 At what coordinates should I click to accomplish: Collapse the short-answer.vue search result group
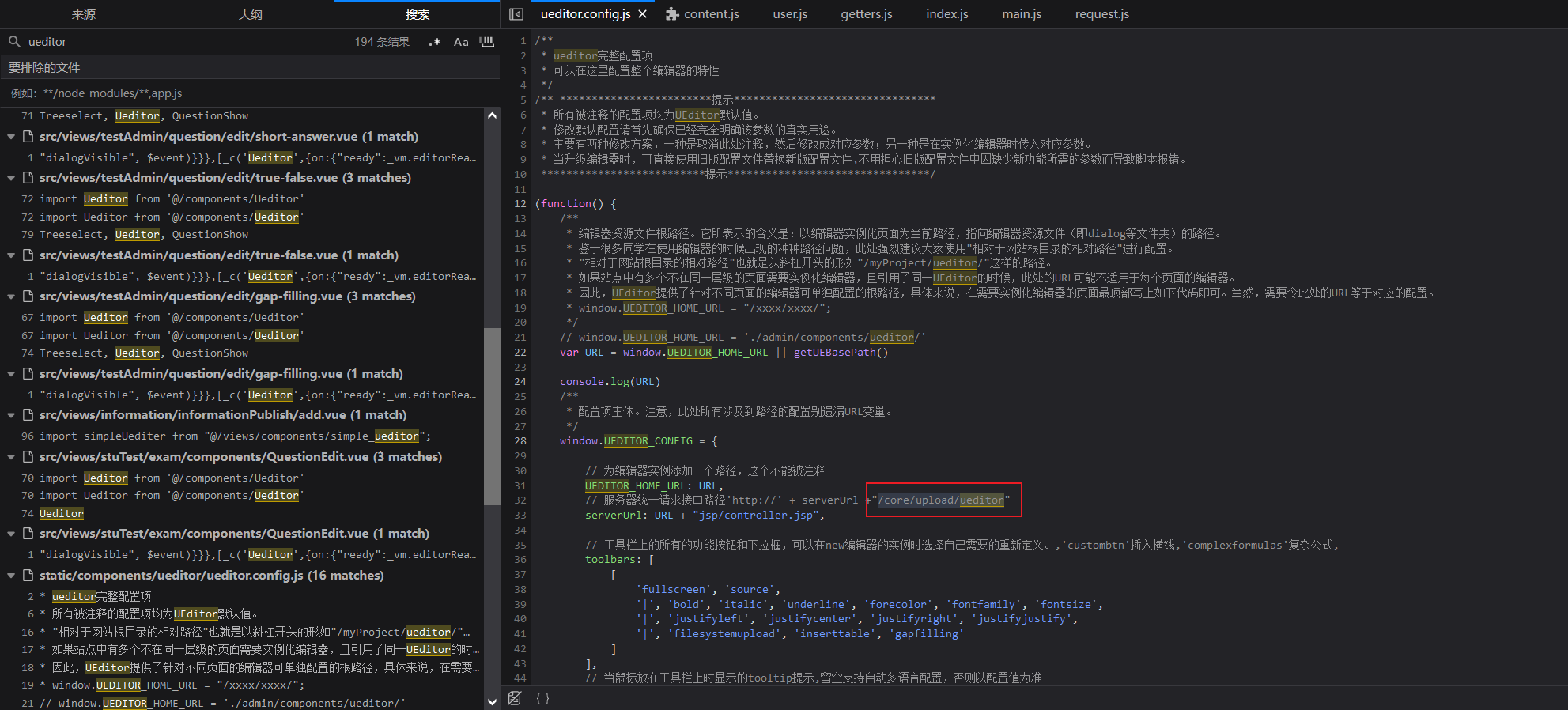11,137
